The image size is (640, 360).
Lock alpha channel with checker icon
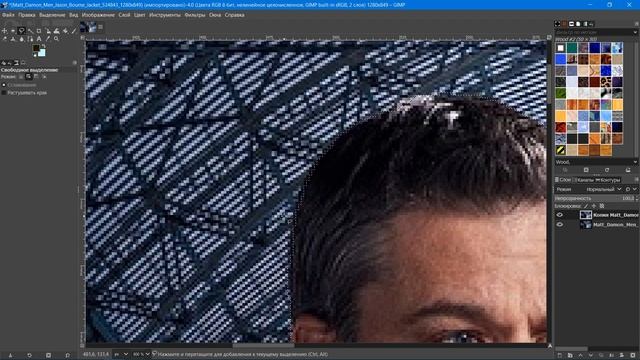coord(602,206)
